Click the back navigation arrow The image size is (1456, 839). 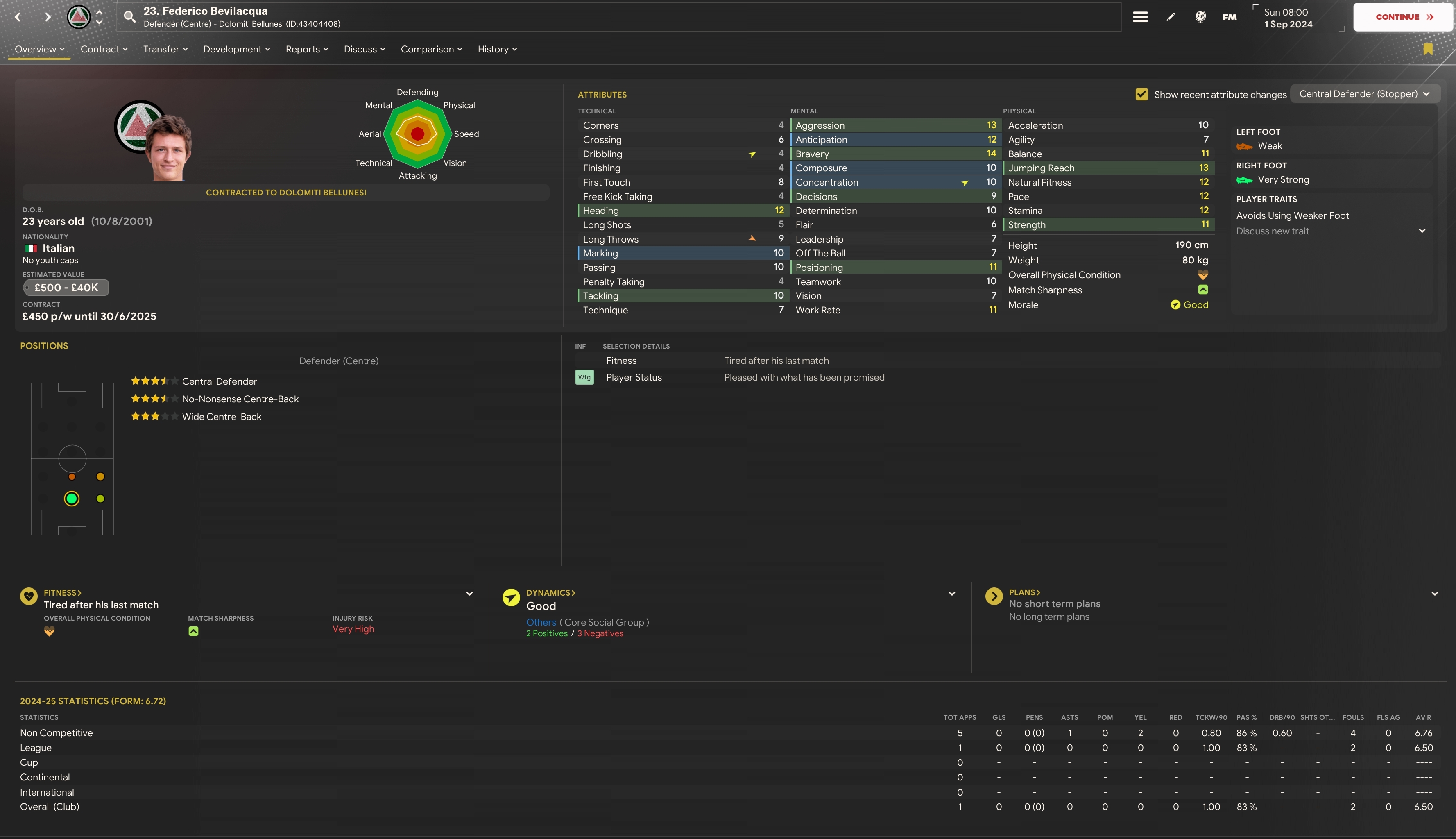point(18,17)
